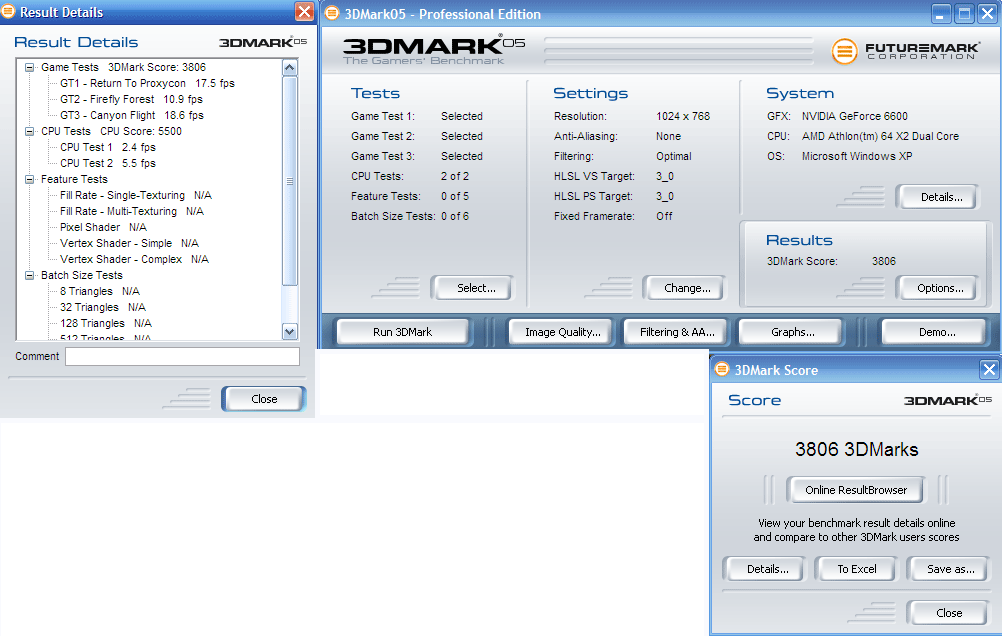Click Batch Size Tests 0 of 6 value
Viewport: 1002px width, 636px height.
pyautogui.click(x=454, y=216)
